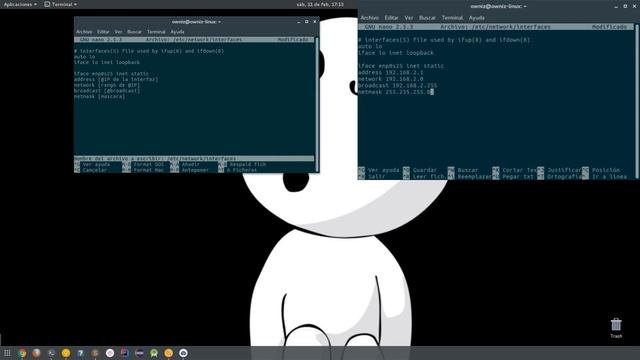Open Terminal menu in right terminal window
Screen dimensions: 640x360
point(452,18)
